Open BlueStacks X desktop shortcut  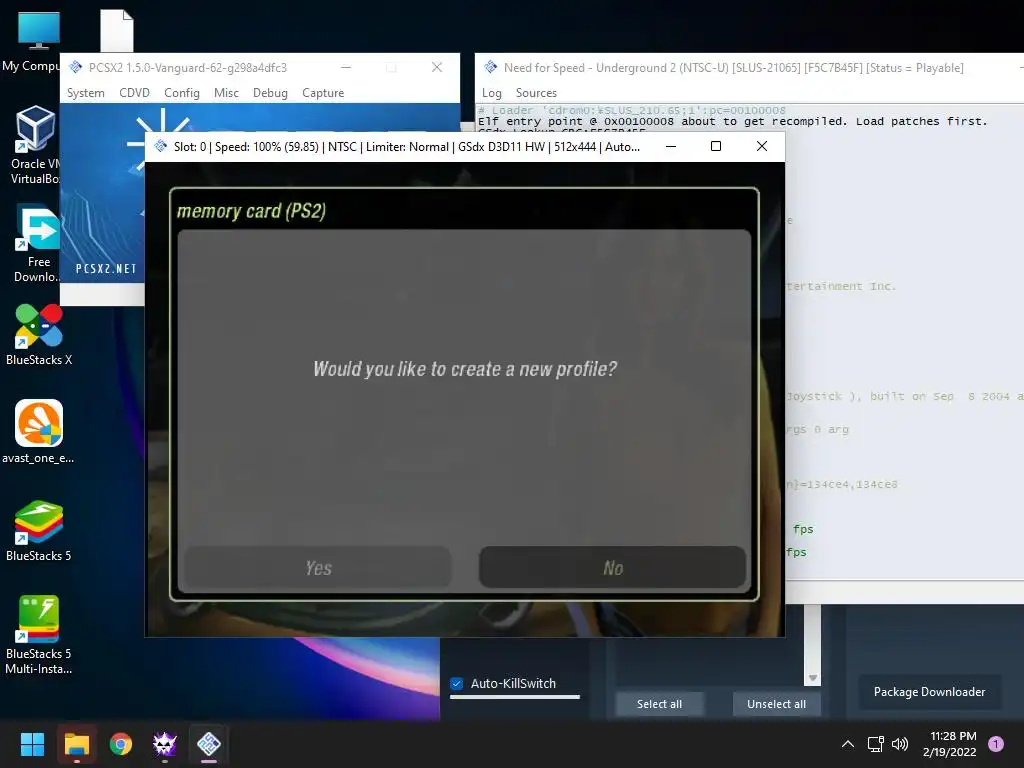pos(39,334)
